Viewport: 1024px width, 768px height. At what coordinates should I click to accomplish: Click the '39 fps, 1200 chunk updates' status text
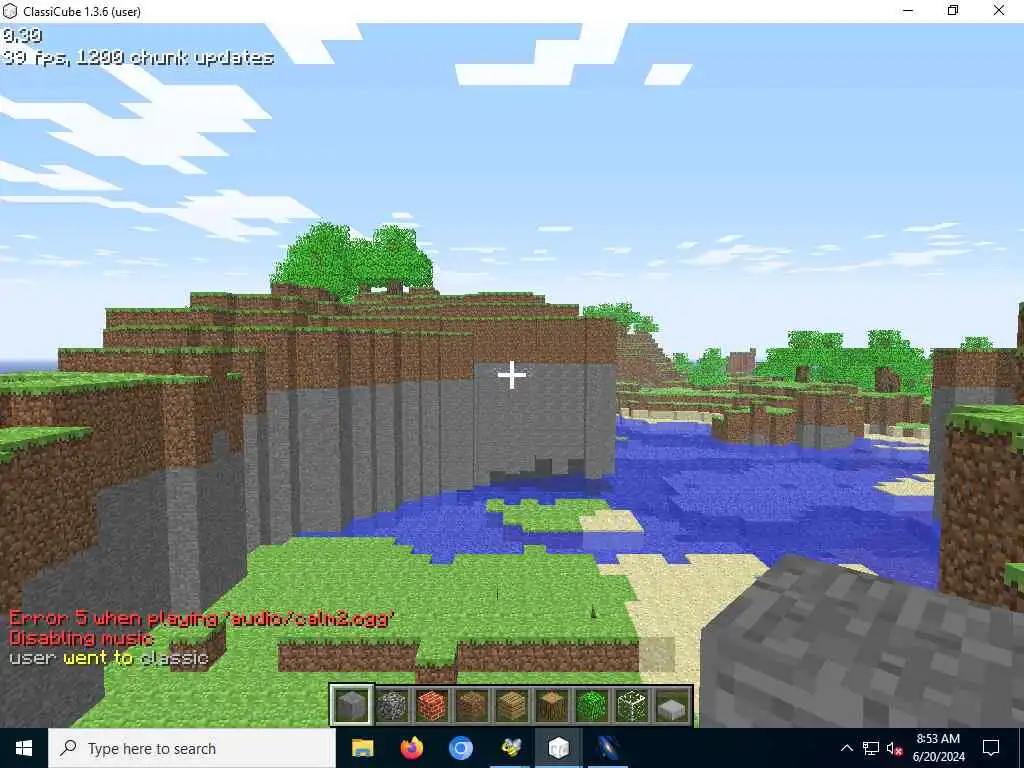pos(138,57)
